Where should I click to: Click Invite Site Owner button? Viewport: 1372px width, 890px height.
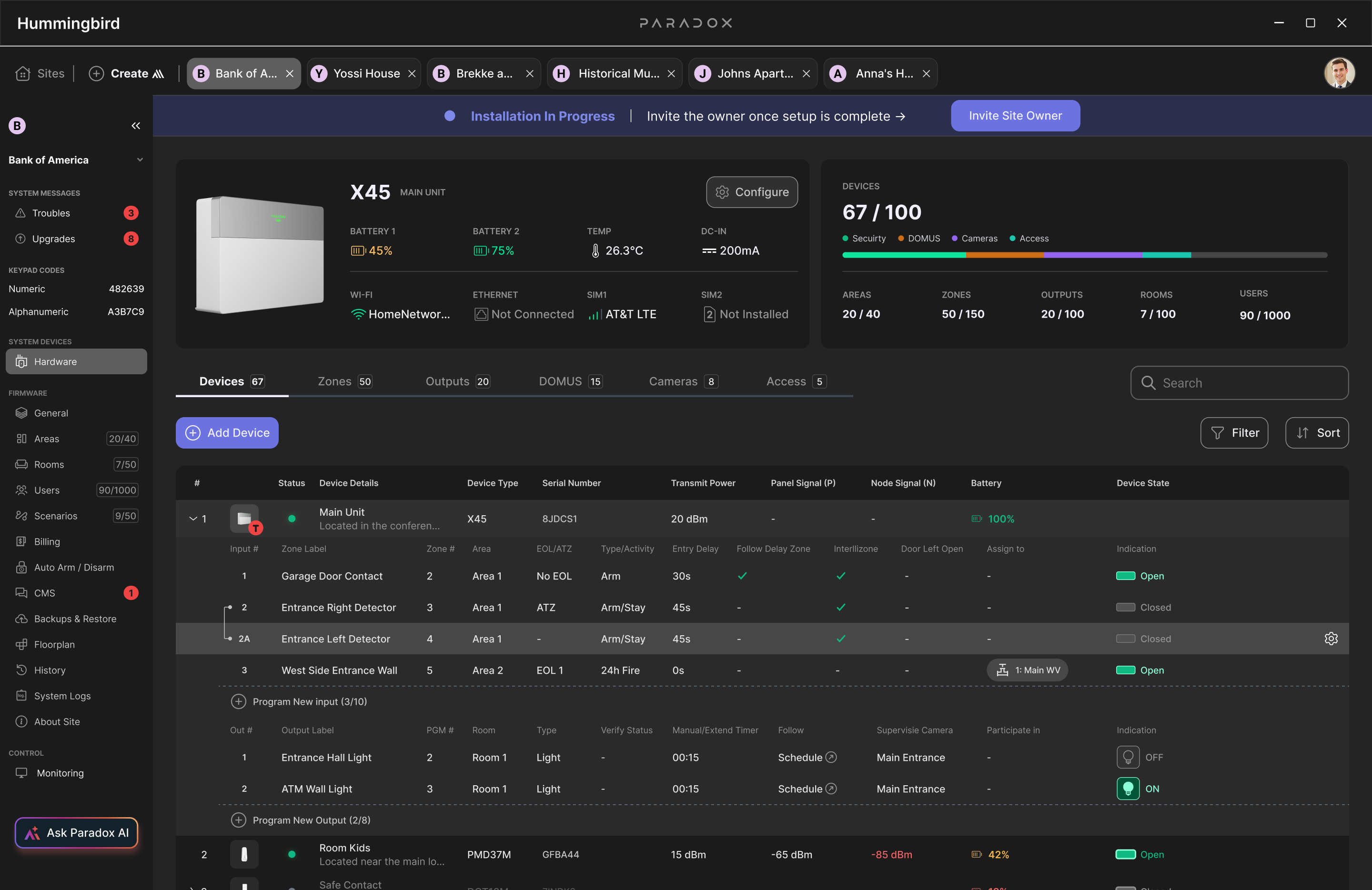pyautogui.click(x=1015, y=116)
